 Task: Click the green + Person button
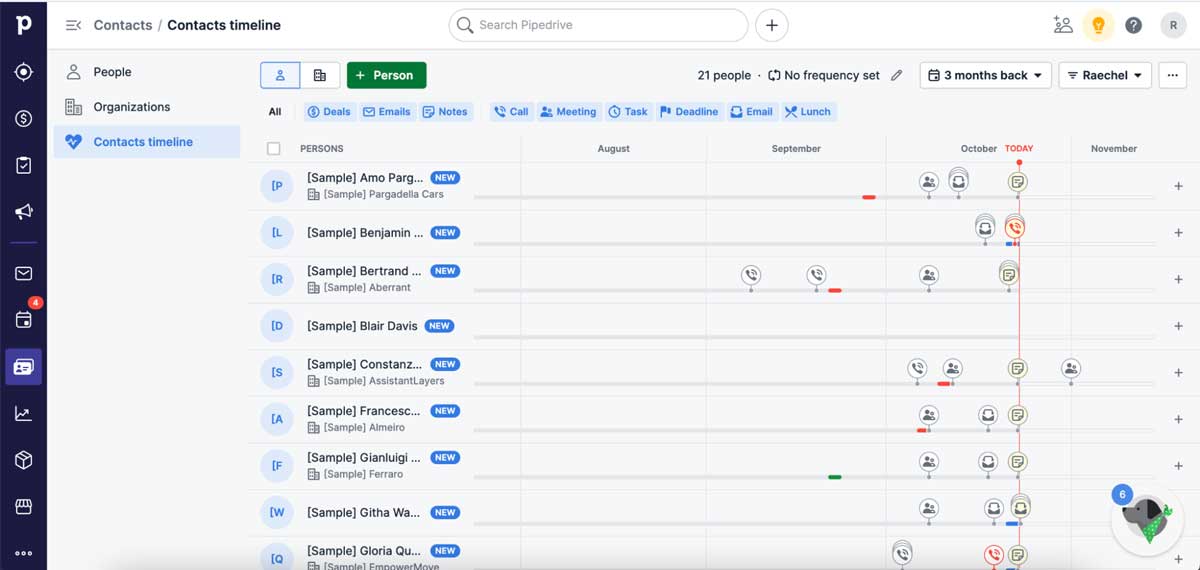click(386, 75)
